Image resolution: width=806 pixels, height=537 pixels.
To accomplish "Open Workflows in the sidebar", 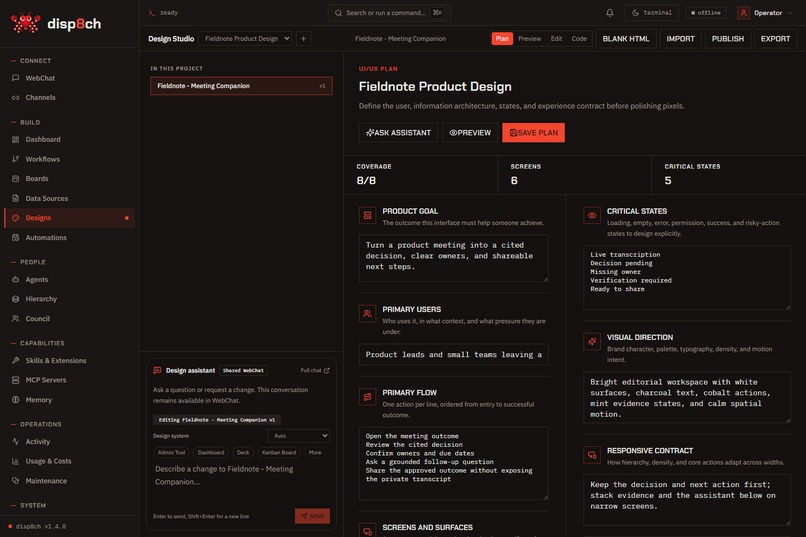I will coord(43,159).
